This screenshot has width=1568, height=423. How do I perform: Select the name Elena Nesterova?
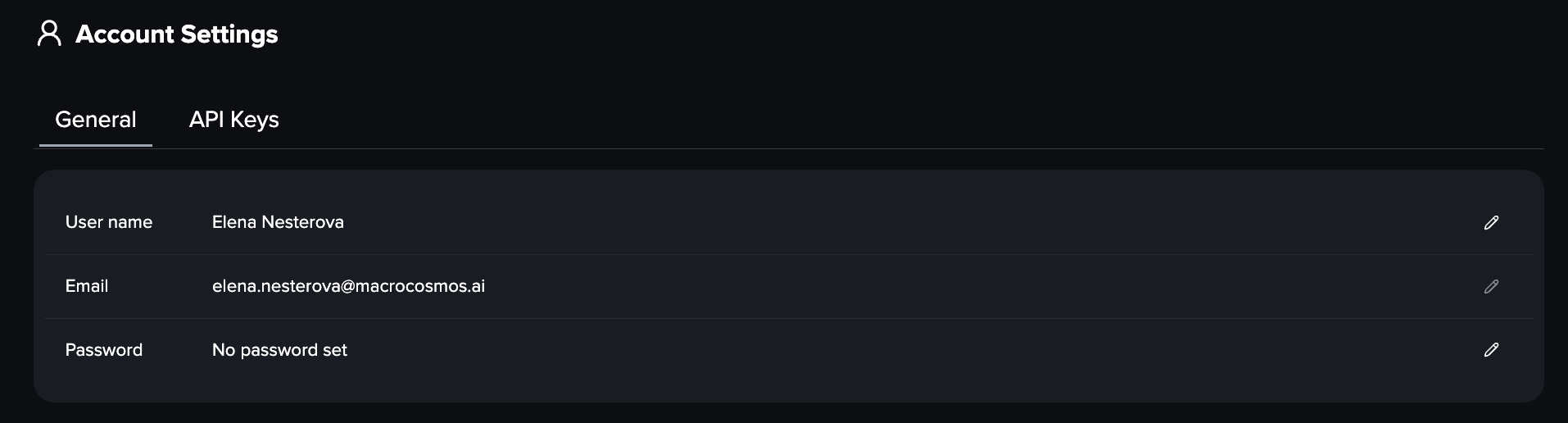(278, 222)
